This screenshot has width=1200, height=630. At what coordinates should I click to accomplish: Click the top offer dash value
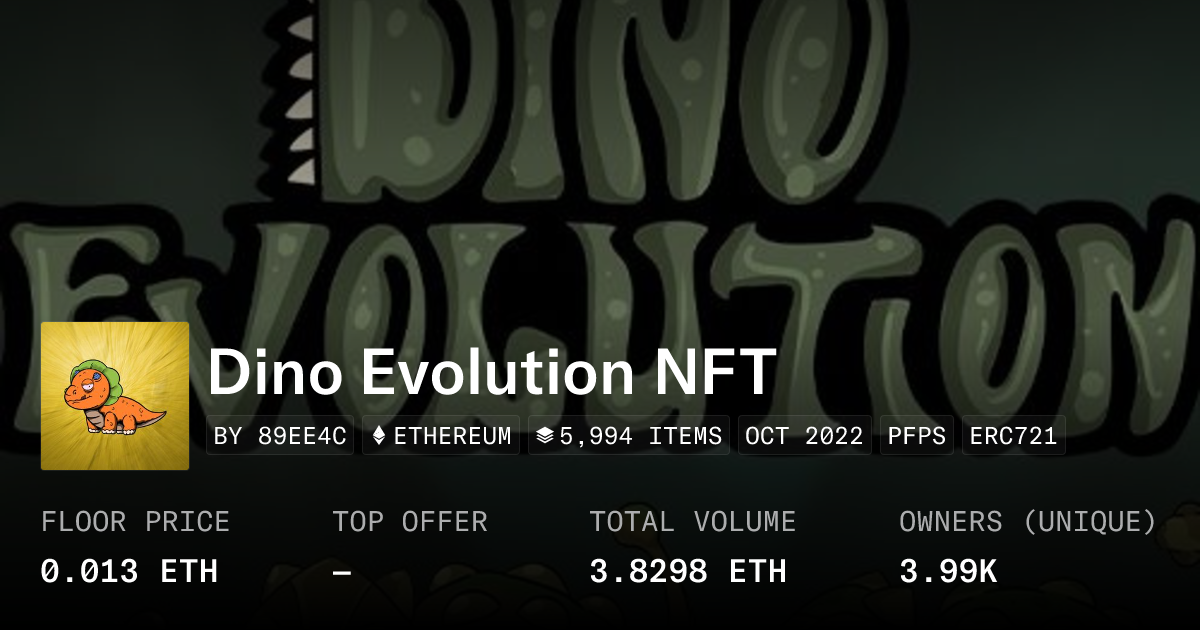[x=342, y=572]
